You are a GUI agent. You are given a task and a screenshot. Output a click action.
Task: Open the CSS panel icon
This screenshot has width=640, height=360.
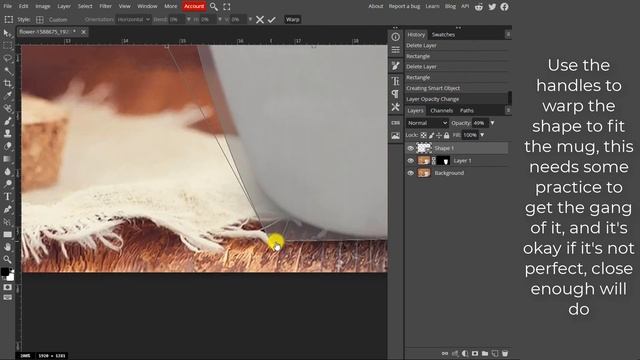[396, 123]
